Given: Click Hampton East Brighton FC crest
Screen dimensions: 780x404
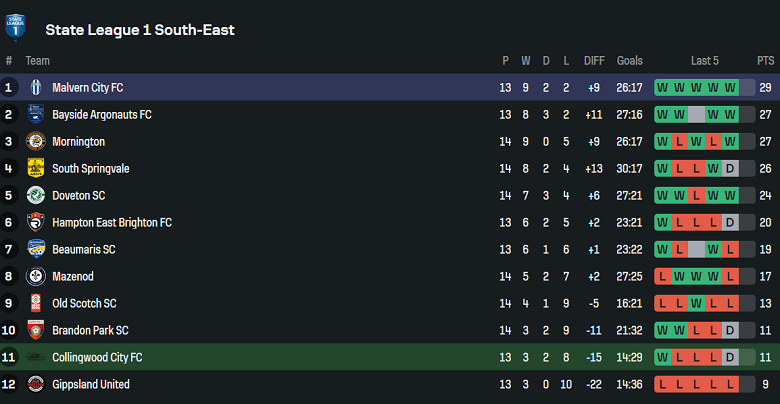Looking at the screenshot, I should pos(36,223).
